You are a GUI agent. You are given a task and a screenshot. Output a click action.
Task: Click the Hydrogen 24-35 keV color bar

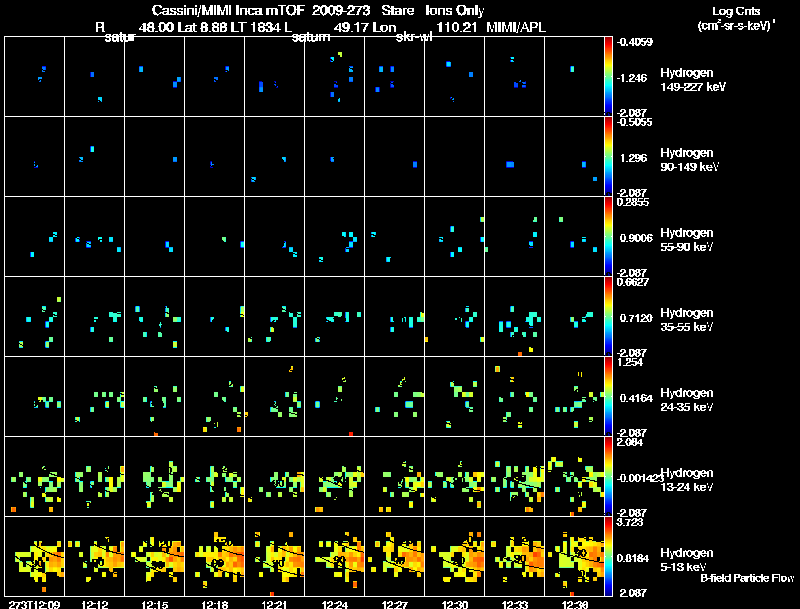(608, 396)
